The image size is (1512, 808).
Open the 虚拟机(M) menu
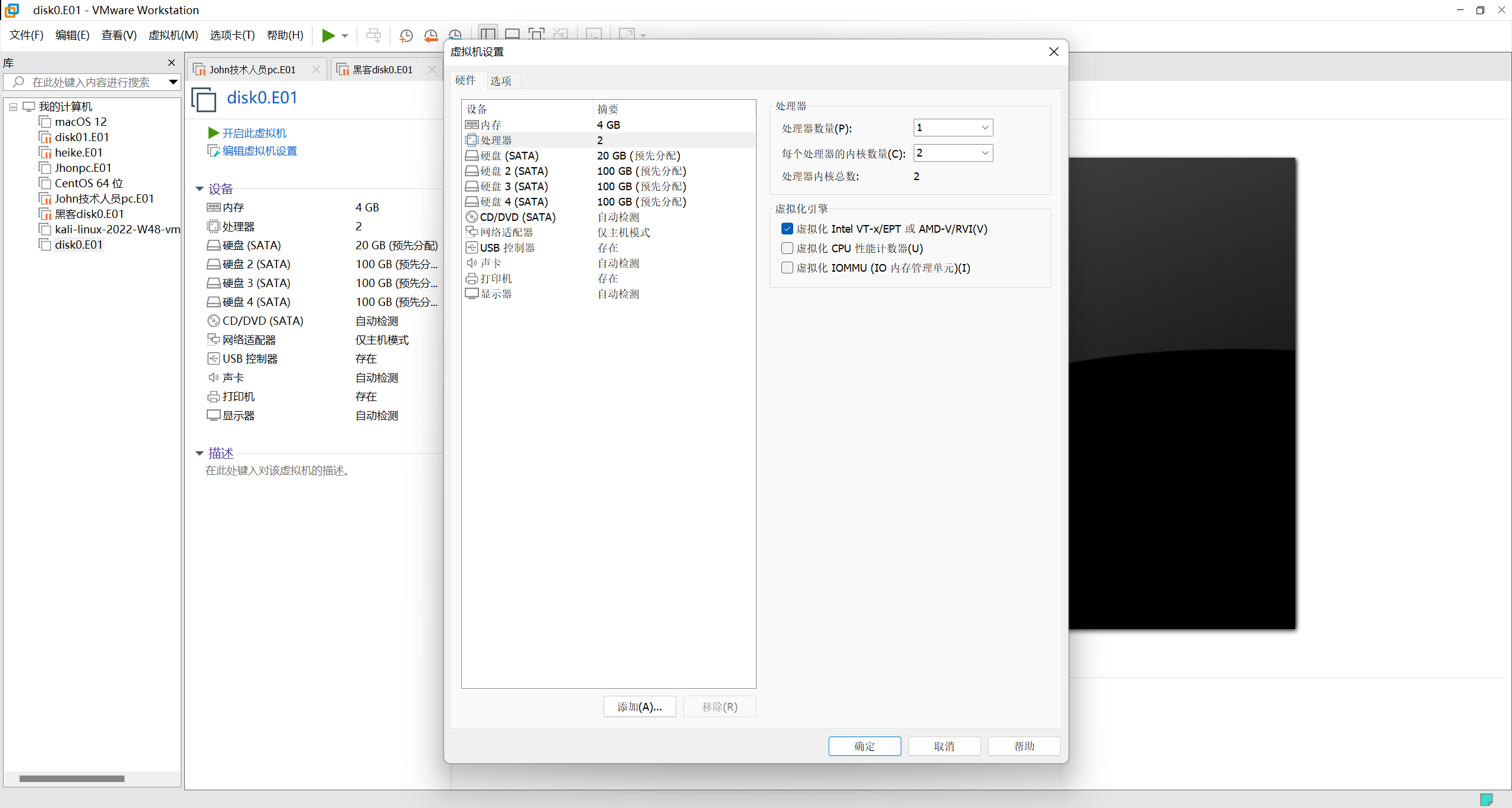coord(172,35)
